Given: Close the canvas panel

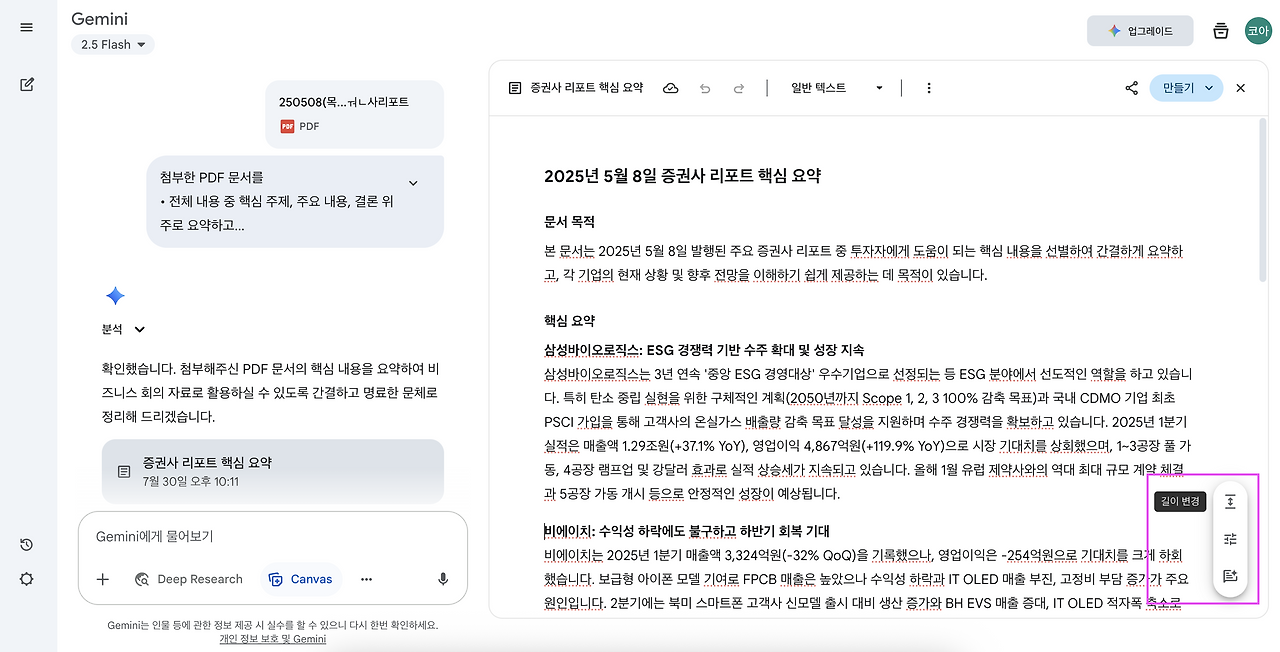Looking at the screenshot, I should pos(1241,88).
